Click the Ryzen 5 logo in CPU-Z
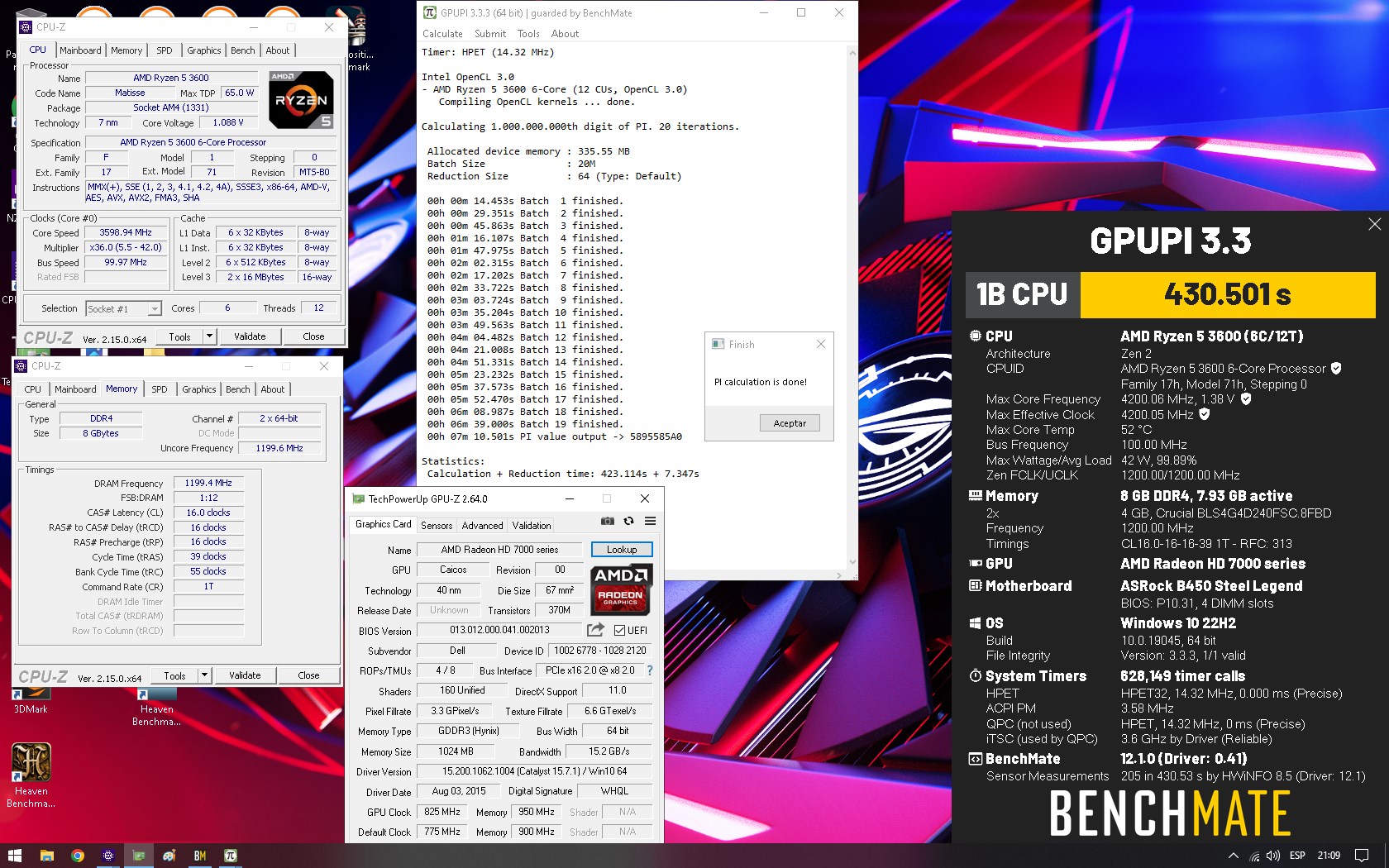The height and width of the screenshot is (868, 1389). point(301,100)
